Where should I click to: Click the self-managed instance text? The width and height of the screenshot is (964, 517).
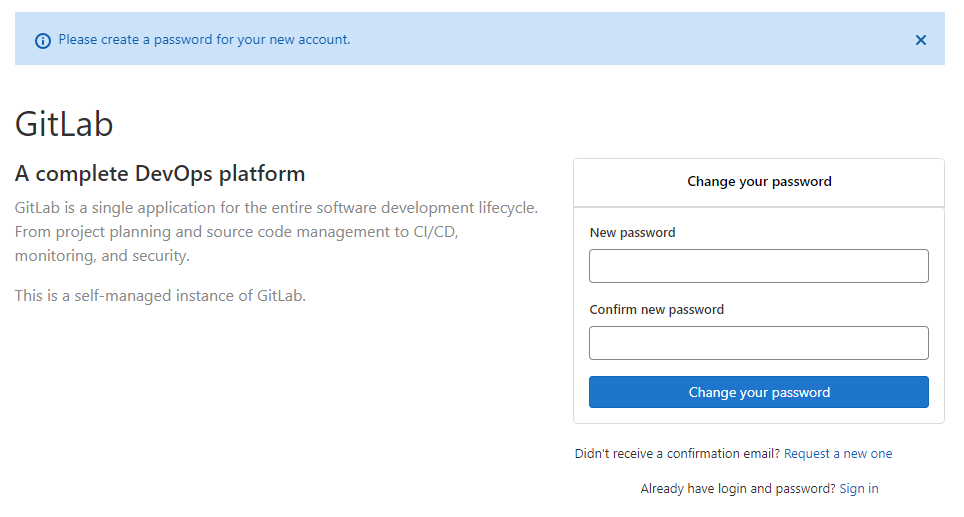coord(160,296)
